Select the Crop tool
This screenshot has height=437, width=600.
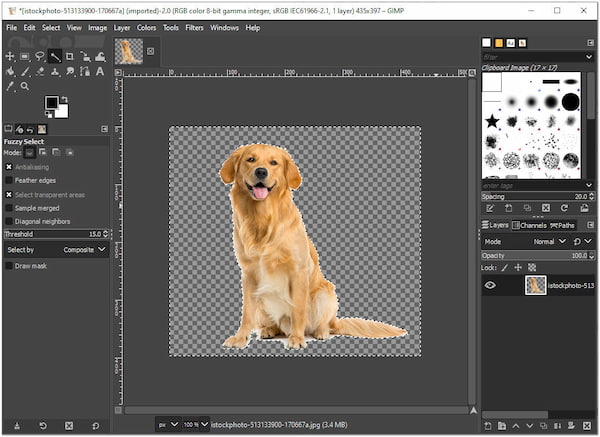click(x=70, y=57)
